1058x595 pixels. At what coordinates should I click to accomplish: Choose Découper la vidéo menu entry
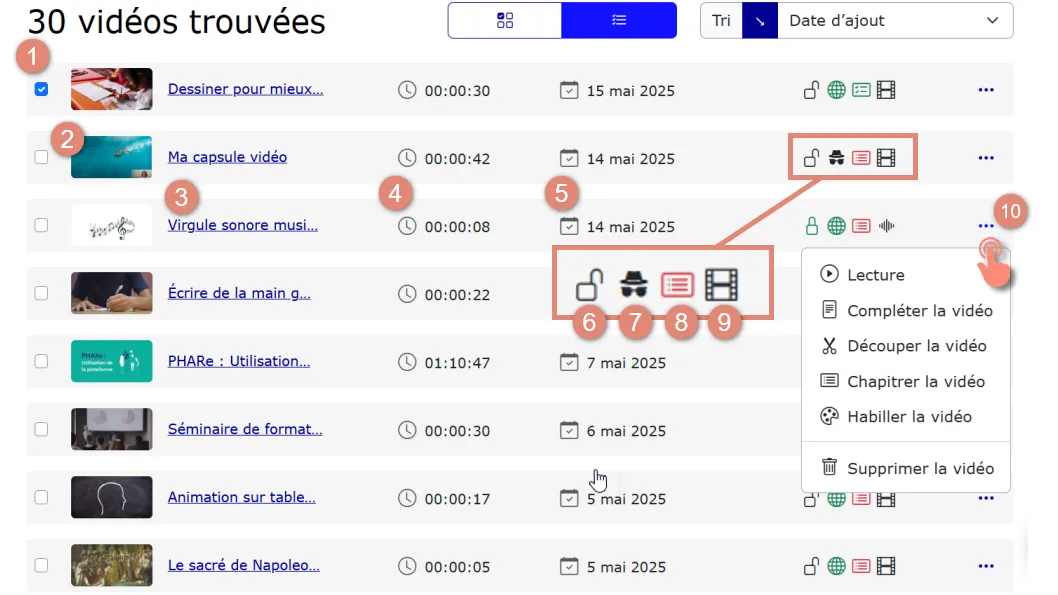click(906, 345)
